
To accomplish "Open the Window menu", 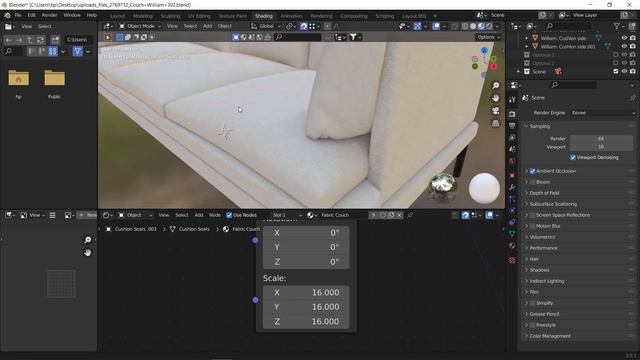I will pos(72,15).
